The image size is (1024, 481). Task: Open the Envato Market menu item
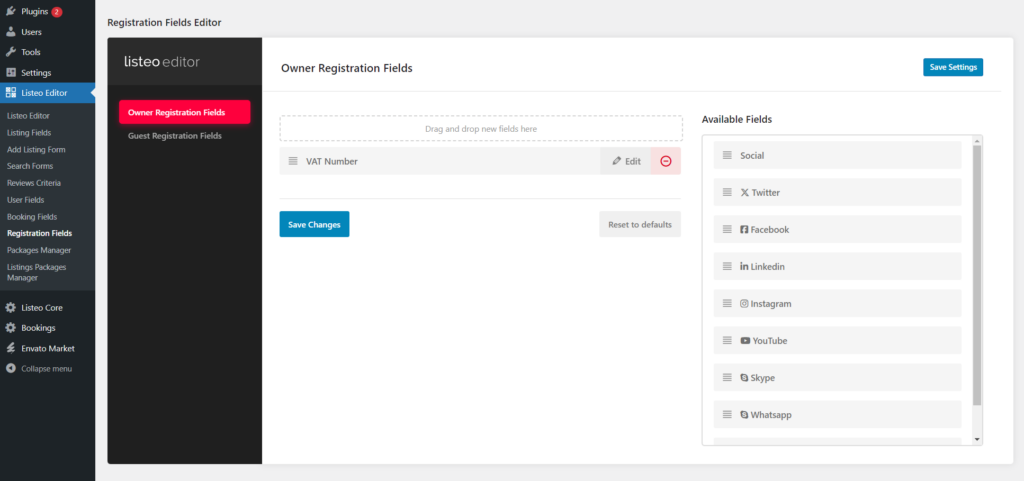pos(47,348)
